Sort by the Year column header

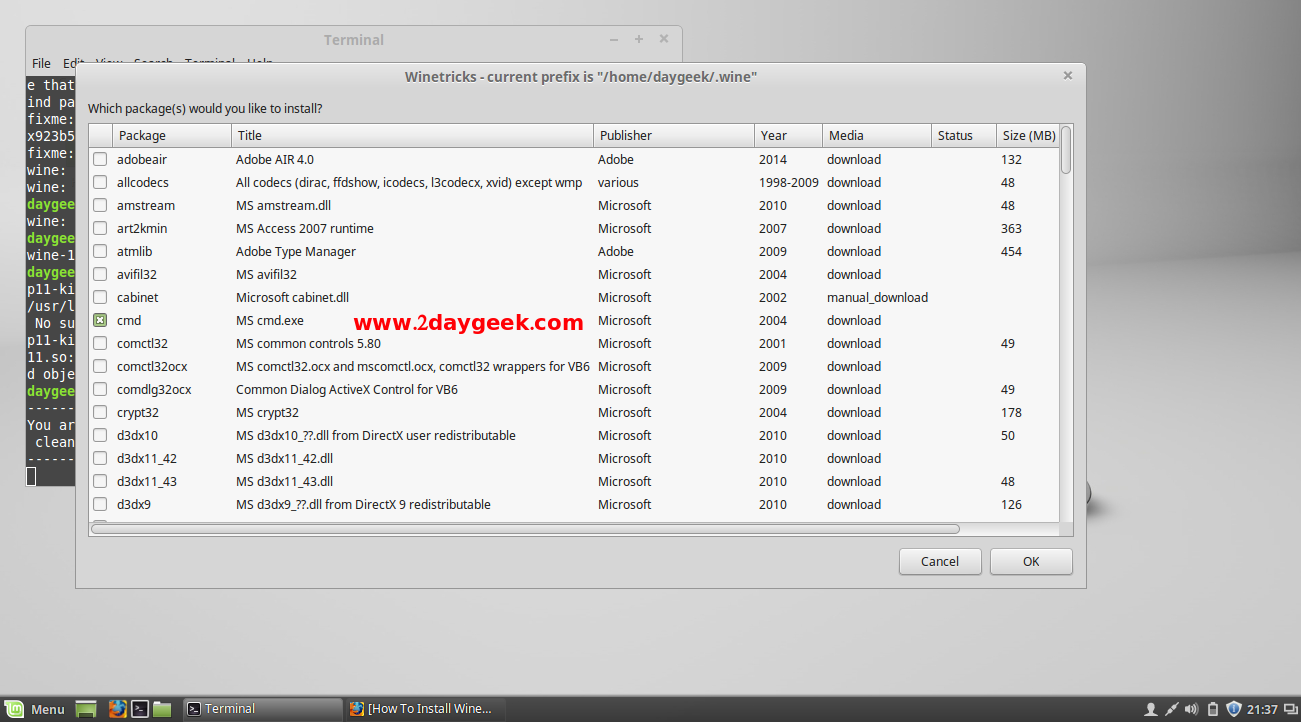(x=788, y=135)
